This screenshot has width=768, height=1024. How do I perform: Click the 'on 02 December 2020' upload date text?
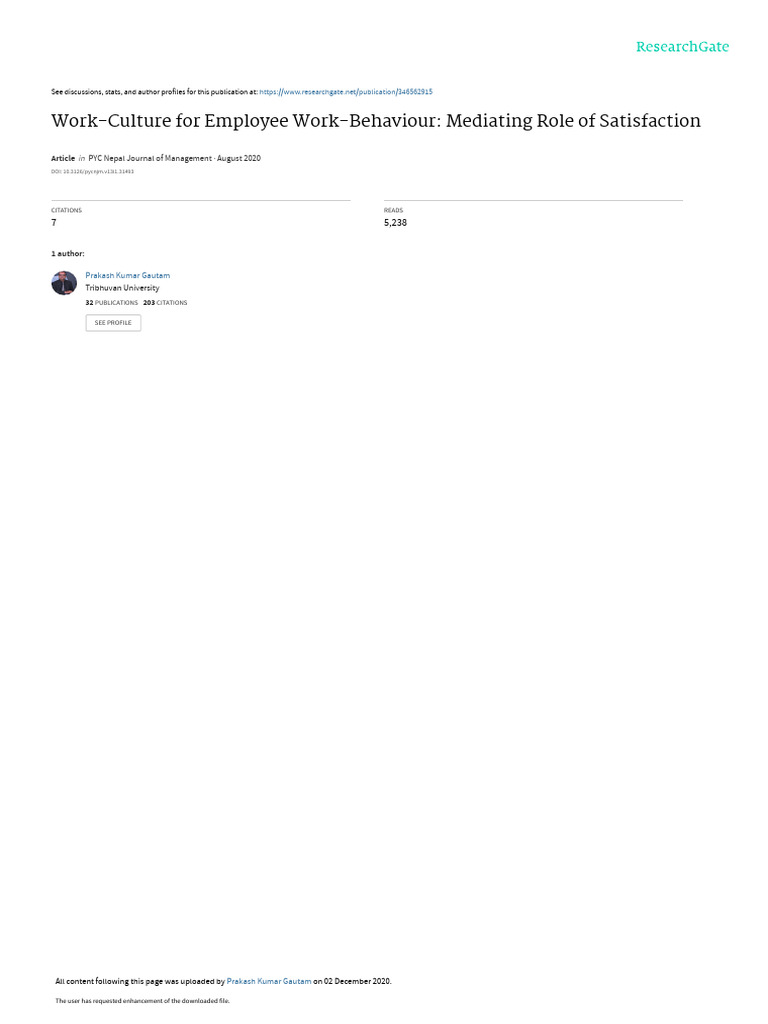352,981
